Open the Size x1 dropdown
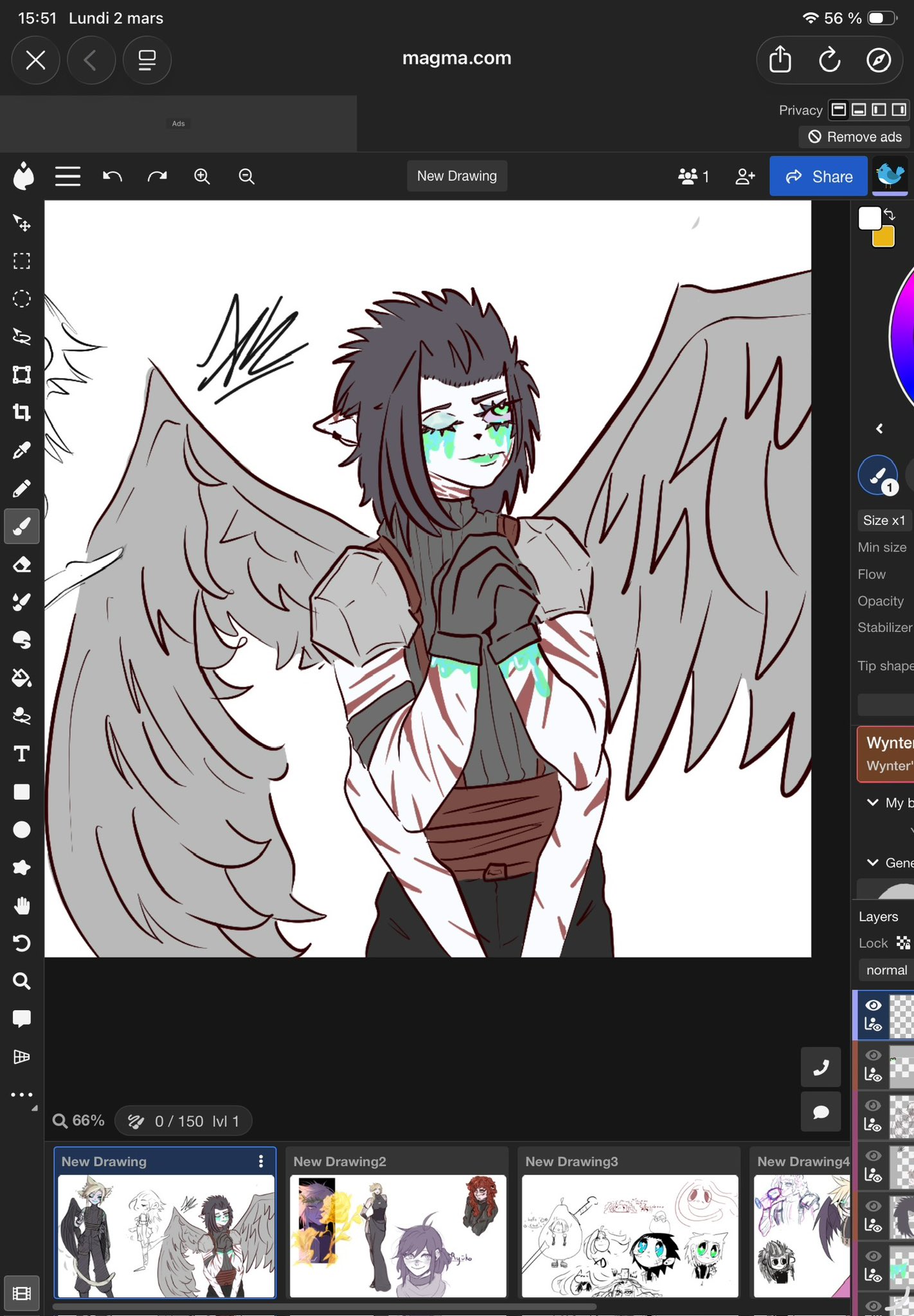 click(884, 520)
